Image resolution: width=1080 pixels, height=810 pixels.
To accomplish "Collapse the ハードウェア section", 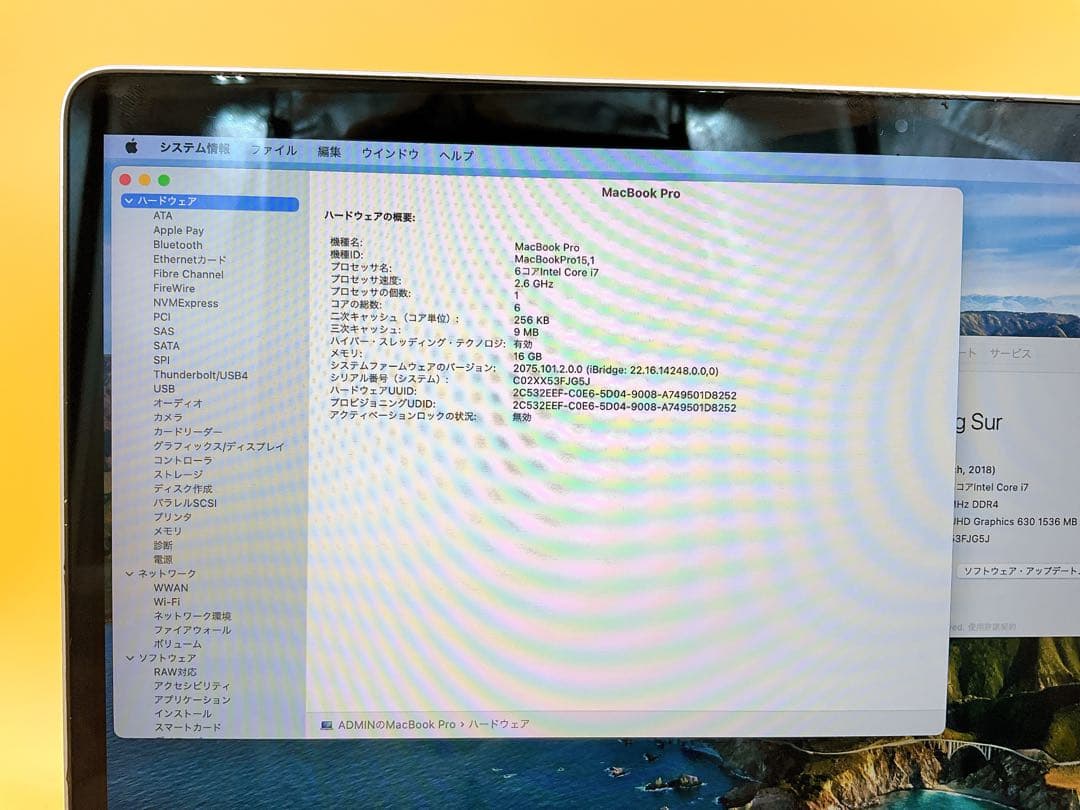I will coord(129,200).
